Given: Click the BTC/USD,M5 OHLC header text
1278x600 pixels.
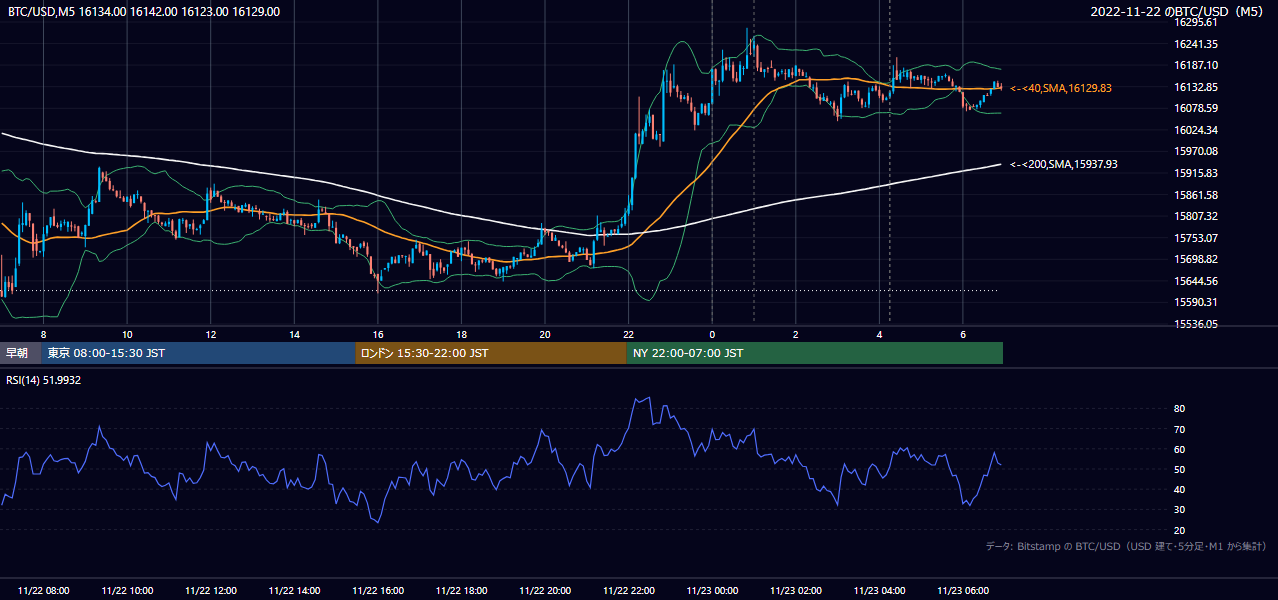Looking at the screenshot, I should coord(144,11).
